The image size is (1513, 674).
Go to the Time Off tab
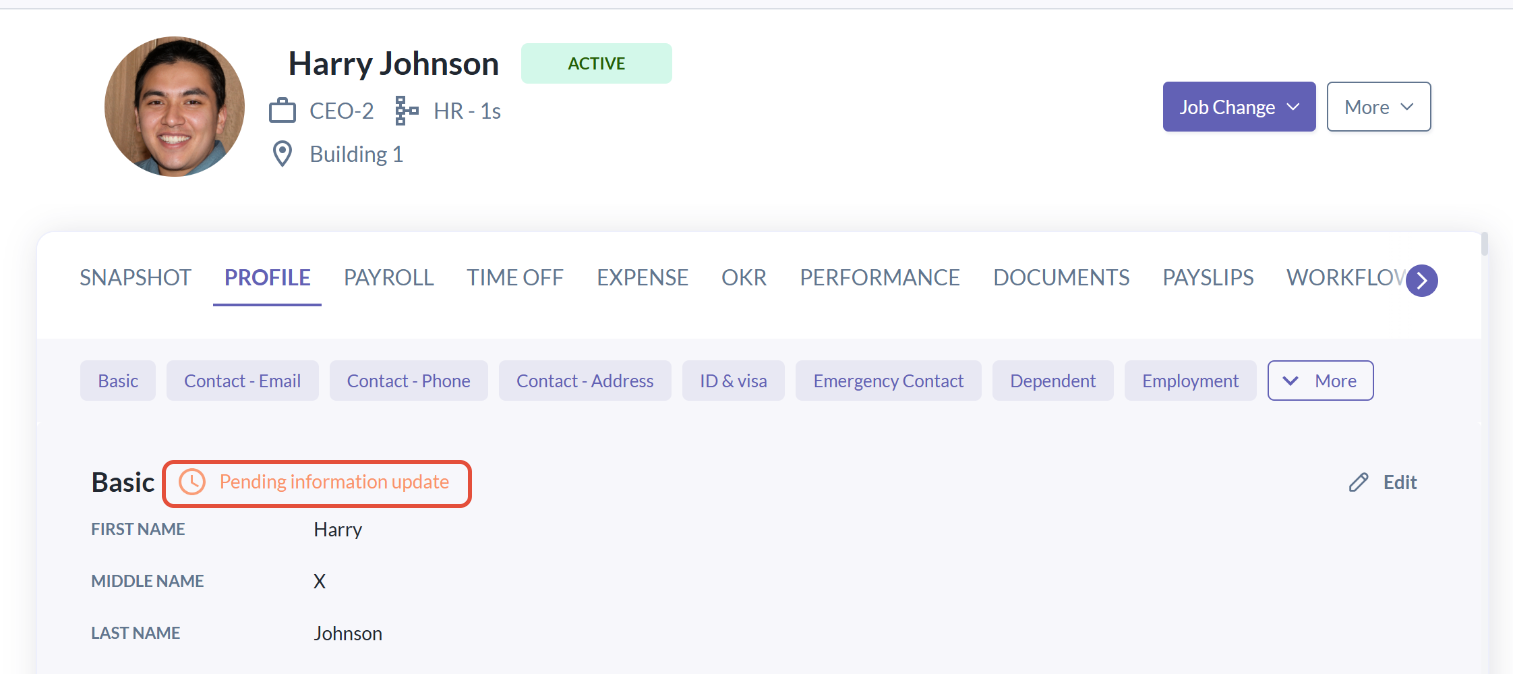515,277
